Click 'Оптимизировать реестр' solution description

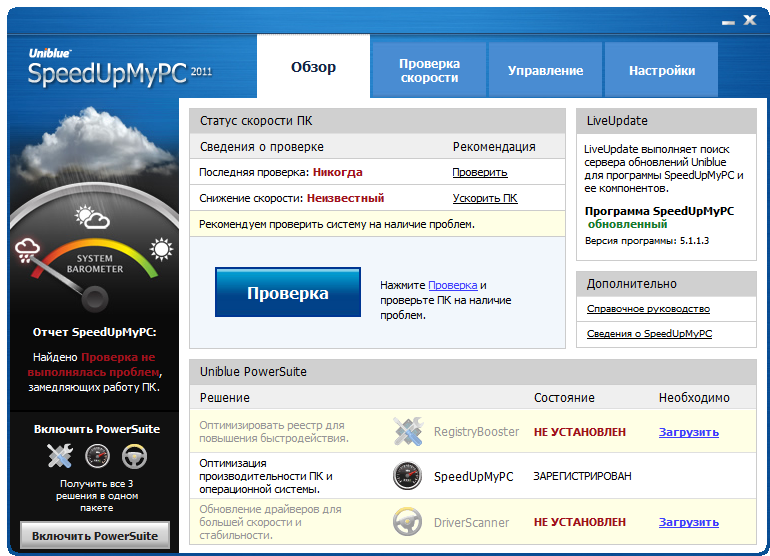(274, 432)
